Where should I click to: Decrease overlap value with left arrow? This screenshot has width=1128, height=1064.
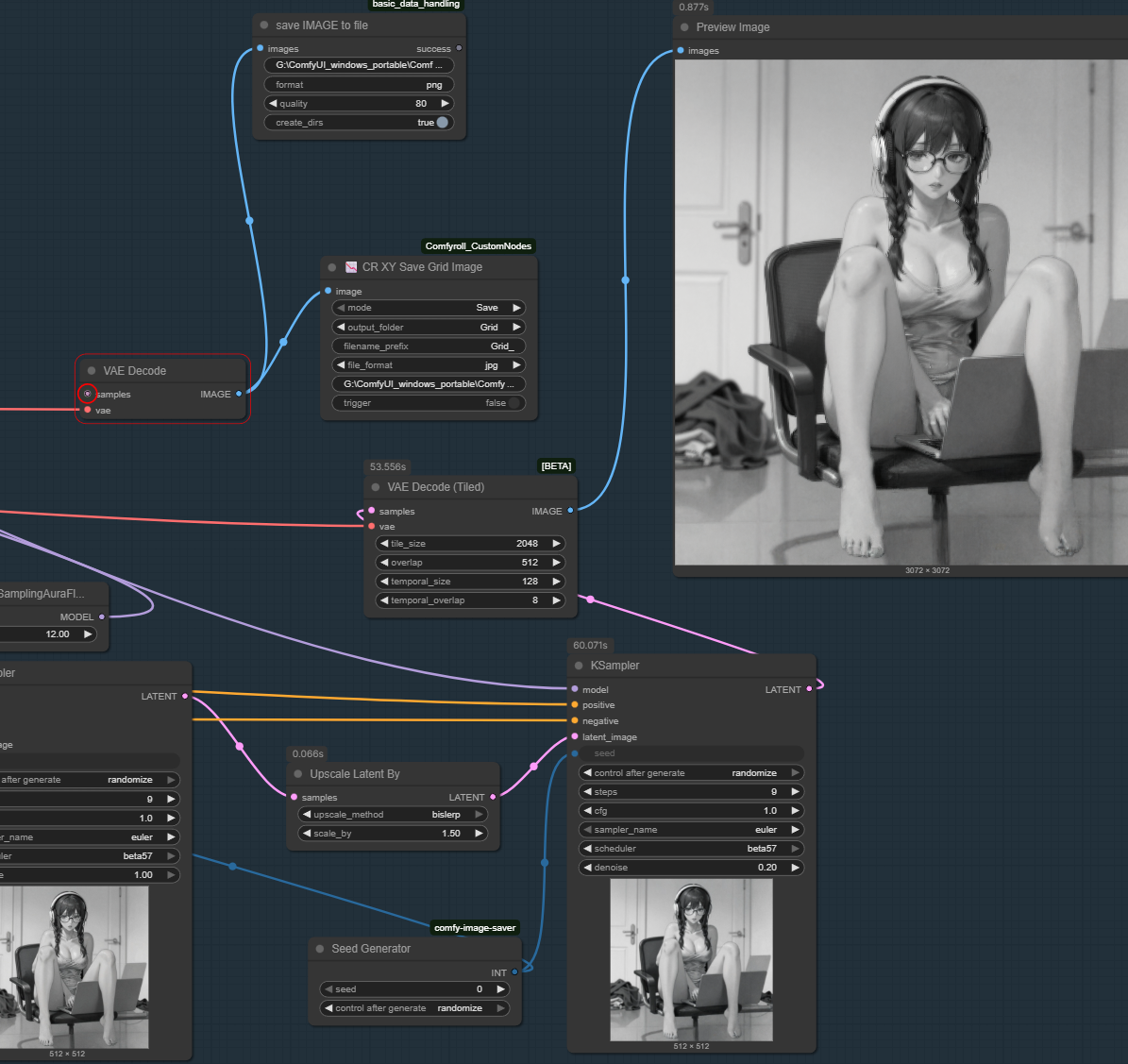pos(384,563)
